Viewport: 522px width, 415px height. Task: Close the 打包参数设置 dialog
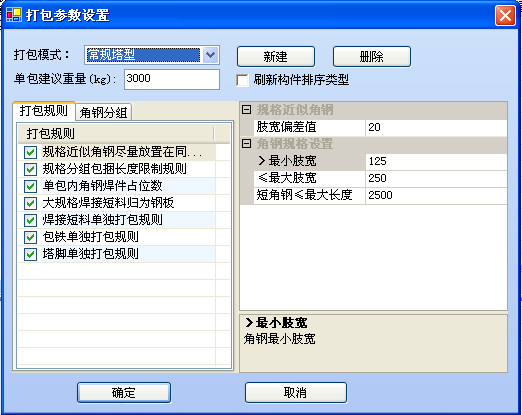click(x=505, y=15)
